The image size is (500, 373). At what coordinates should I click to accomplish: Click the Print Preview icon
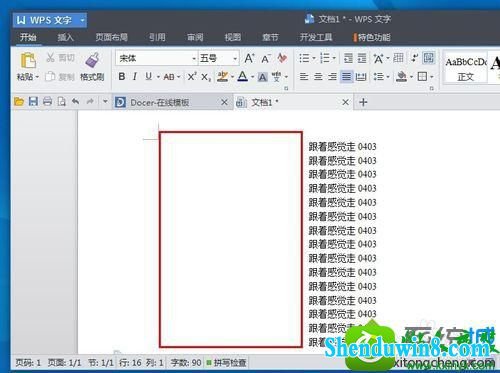click(62, 101)
